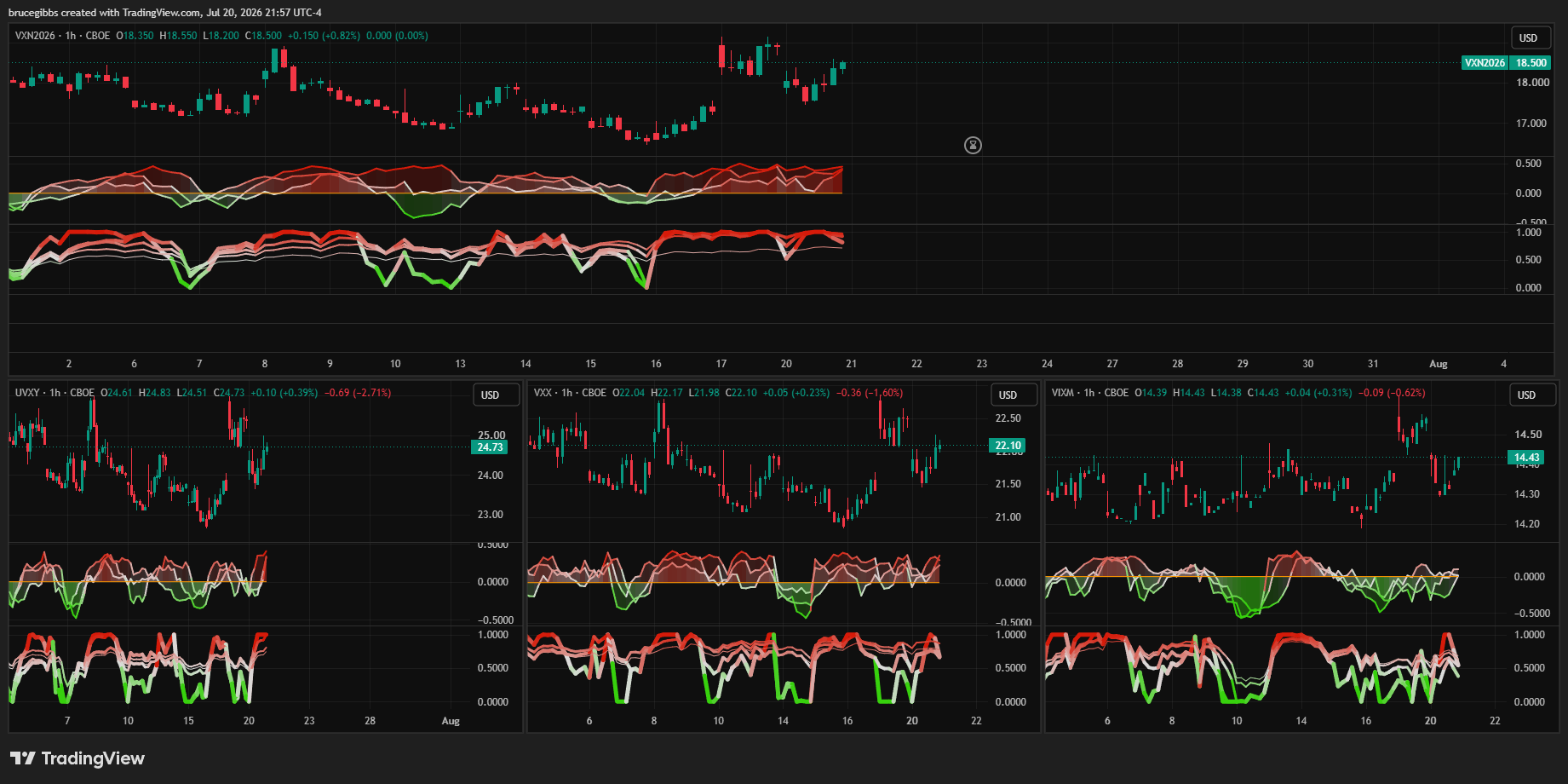
Task: Click the VXN2026 18.500 price label
Action: pos(1506,63)
